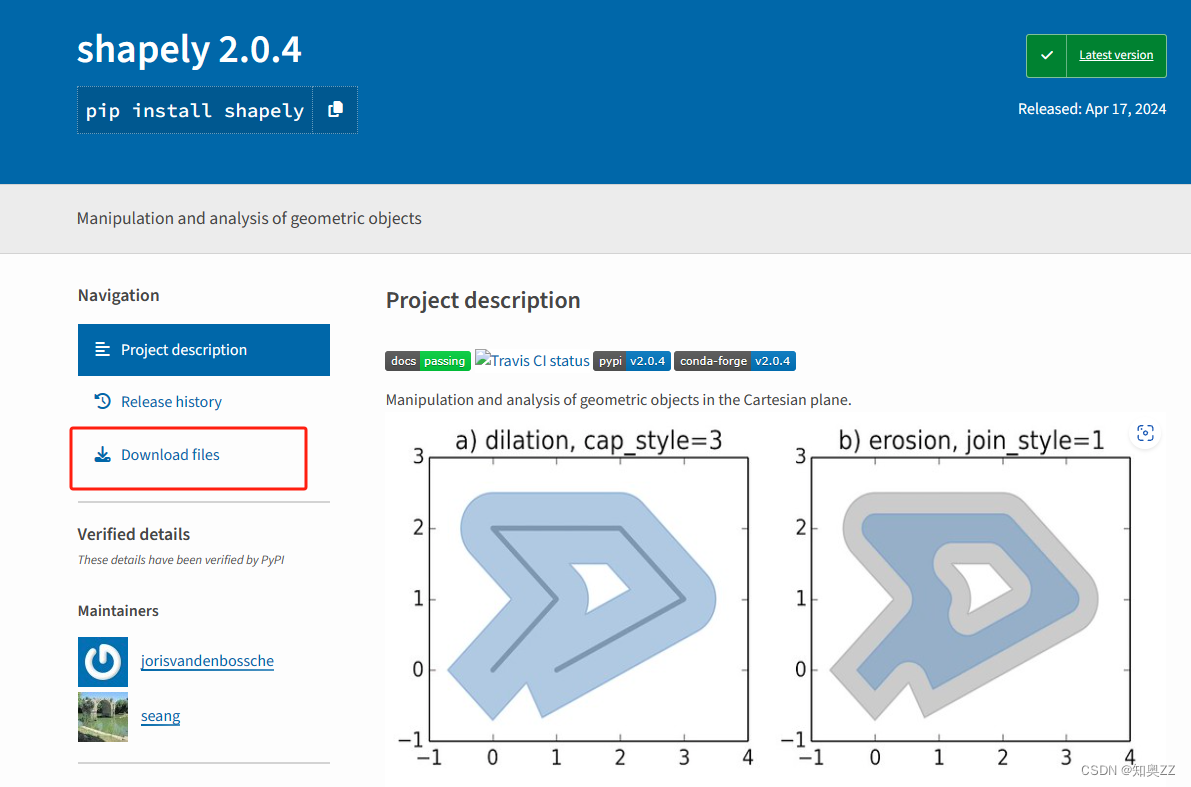Click the shapely 2.0.4 heading
Viewport: 1191px width, 787px height.
click(189, 49)
